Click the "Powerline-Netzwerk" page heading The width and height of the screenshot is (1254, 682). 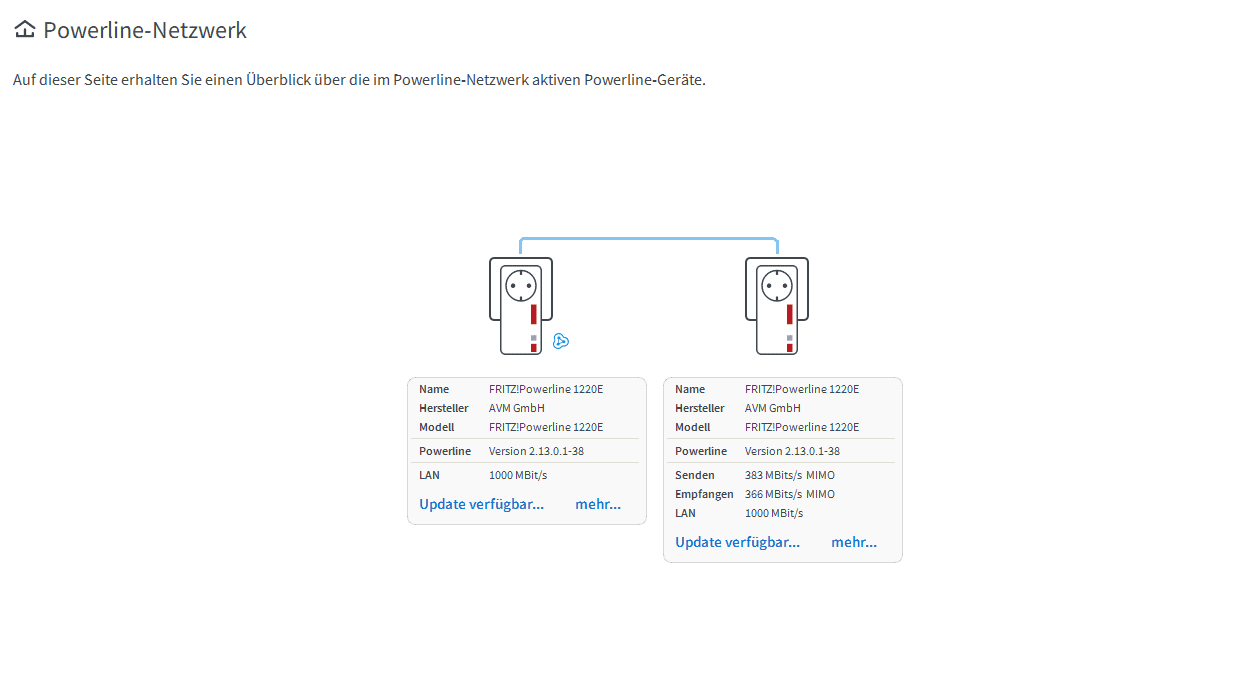tap(145, 31)
